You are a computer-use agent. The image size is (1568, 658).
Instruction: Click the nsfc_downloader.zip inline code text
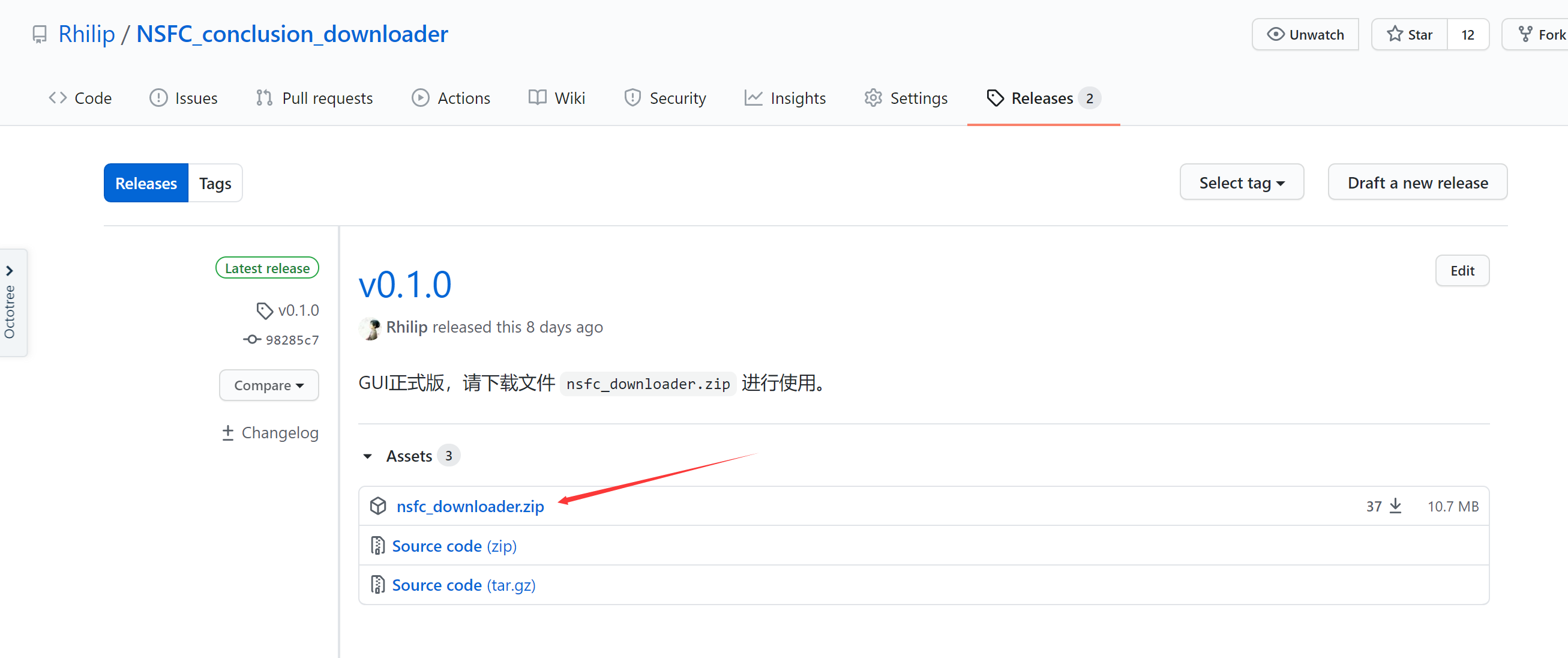tap(648, 384)
